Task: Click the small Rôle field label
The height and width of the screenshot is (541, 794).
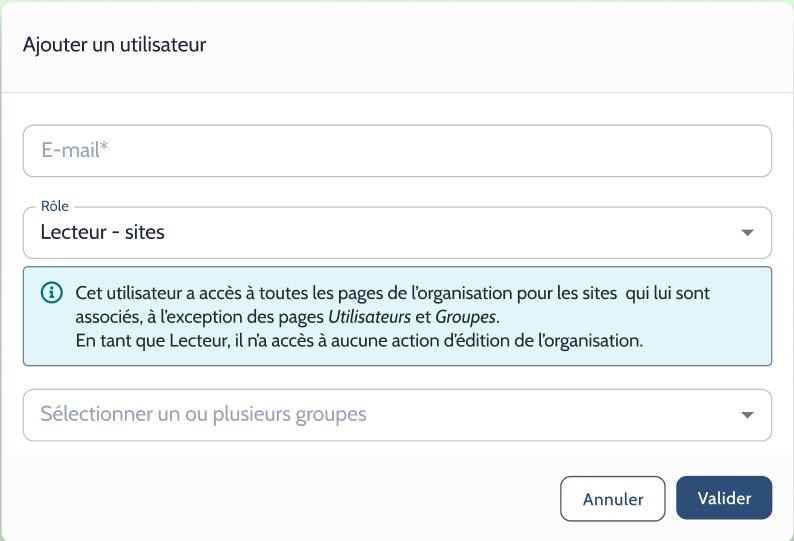Action: click(x=55, y=206)
